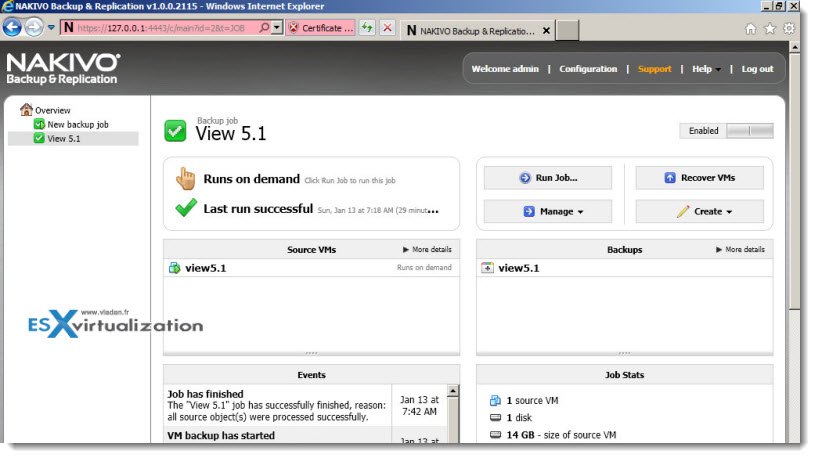Image resolution: width=815 pixels, height=458 pixels.
Task: Click the 1 disk stat icon
Action: pyautogui.click(x=495, y=417)
